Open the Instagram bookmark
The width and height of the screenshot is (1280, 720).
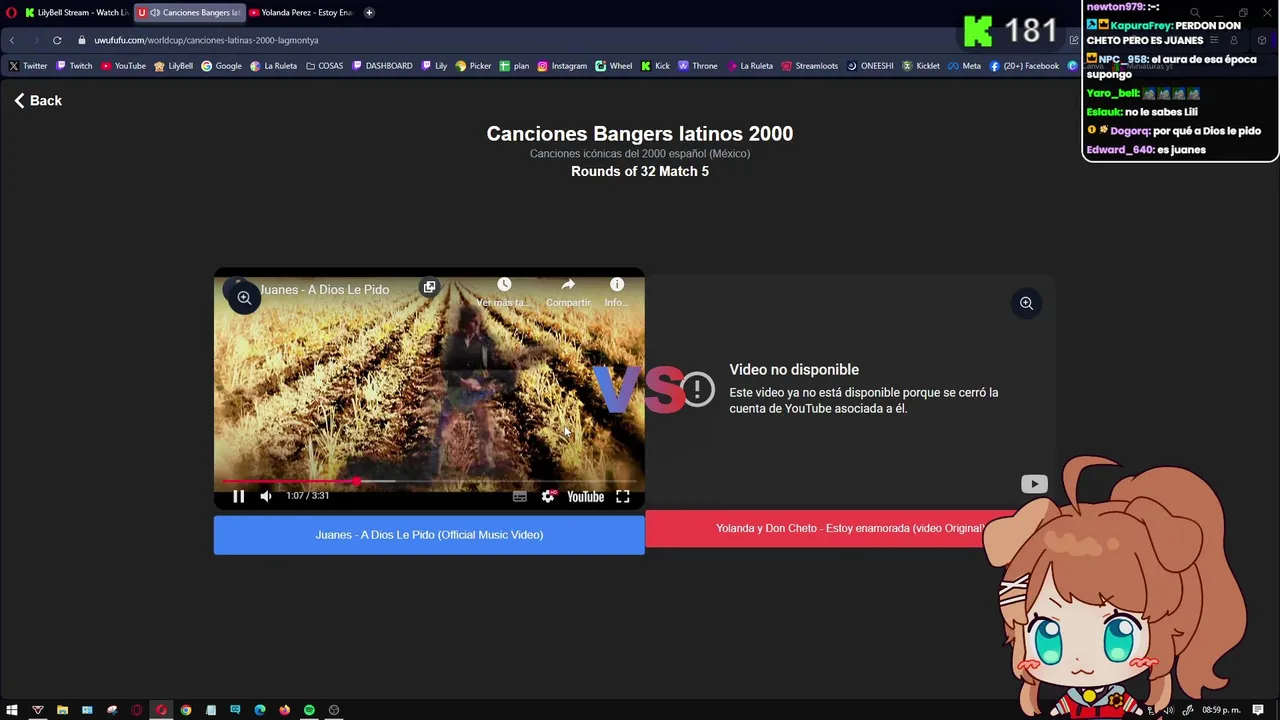tap(562, 66)
